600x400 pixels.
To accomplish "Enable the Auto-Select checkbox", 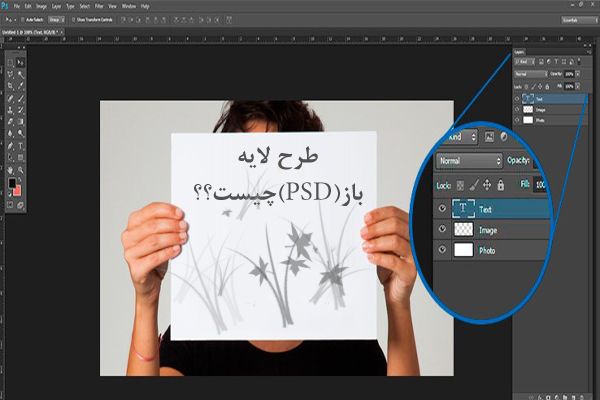I will tap(23, 20).
